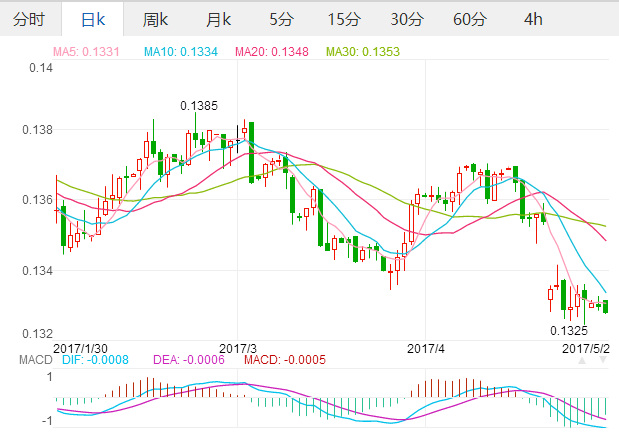Screen dimensions: 619x433
Task: Click the MACD: -0.0005 value
Action: click(x=285, y=360)
